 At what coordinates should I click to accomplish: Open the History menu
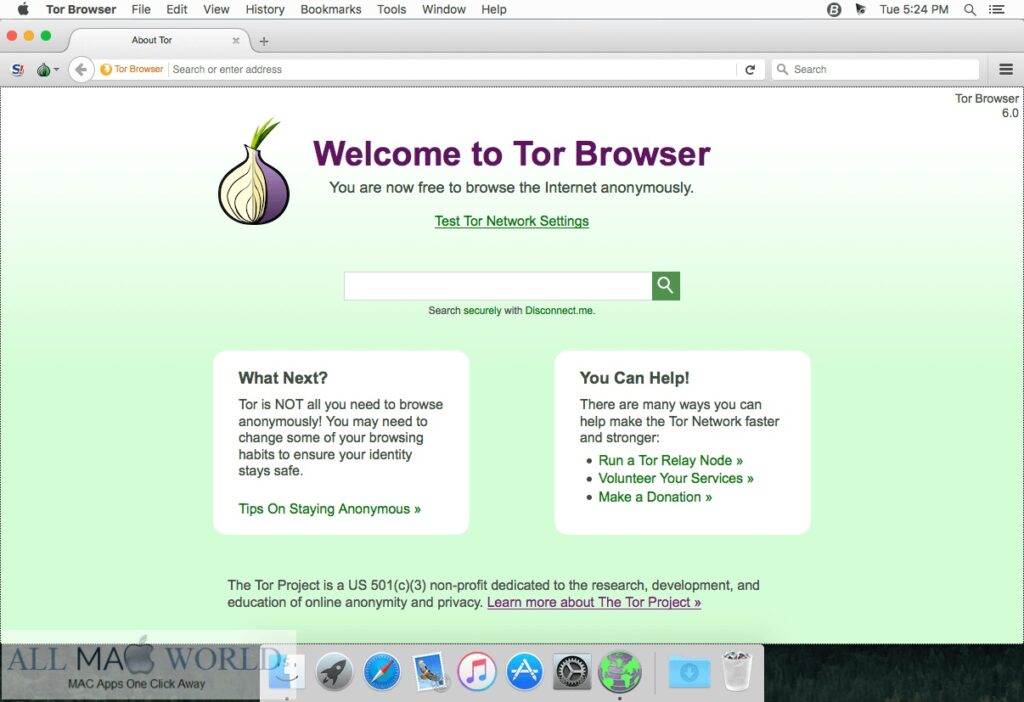click(x=264, y=9)
